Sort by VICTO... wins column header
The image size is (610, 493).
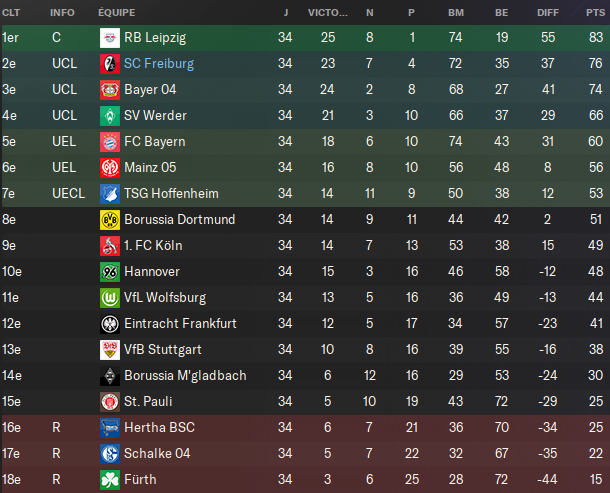click(328, 12)
